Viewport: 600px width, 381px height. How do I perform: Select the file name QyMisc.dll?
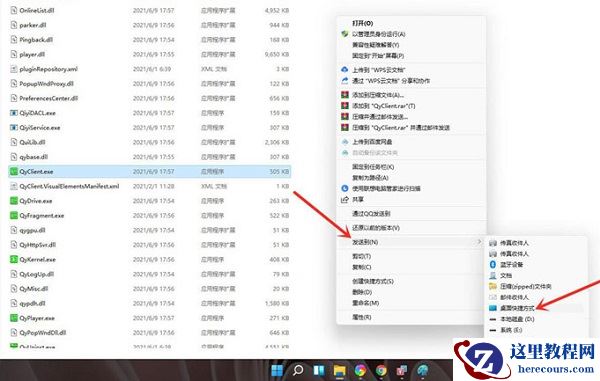34,289
